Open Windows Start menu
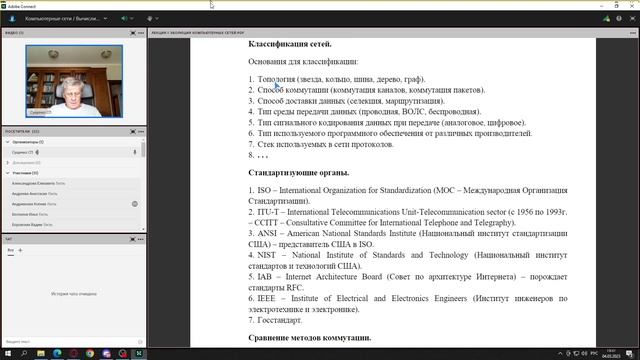This screenshot has width=640, height=360. coord(8,353)
